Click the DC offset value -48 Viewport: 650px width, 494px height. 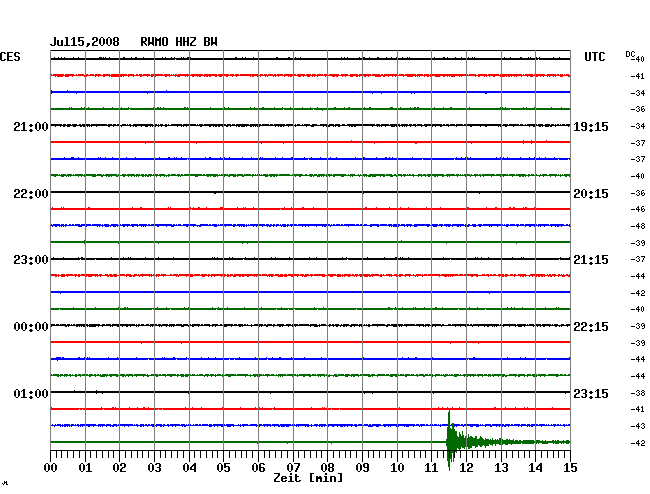coord(638,226)
